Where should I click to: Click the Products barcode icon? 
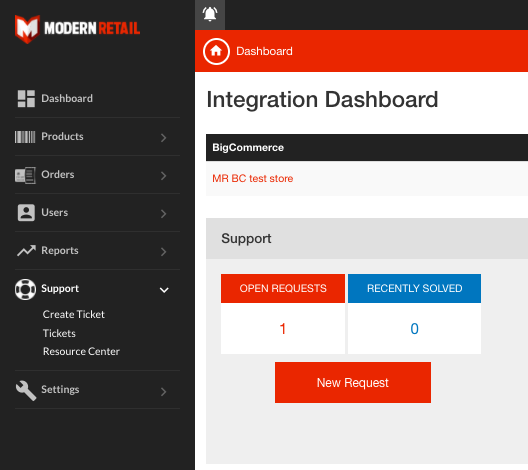(25, 137)
